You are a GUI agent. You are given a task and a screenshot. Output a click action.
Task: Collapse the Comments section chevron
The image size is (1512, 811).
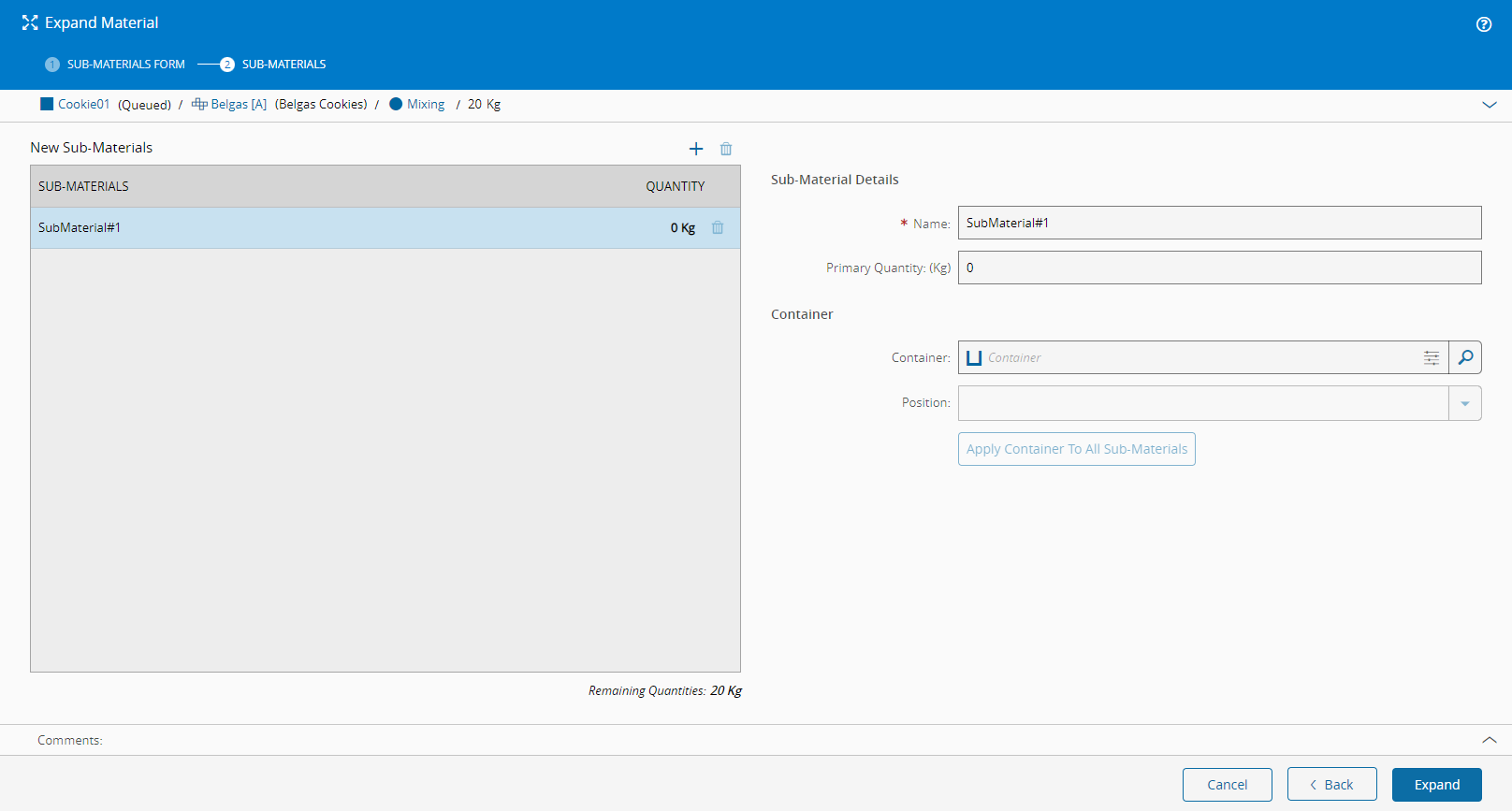coord(1490,740)
